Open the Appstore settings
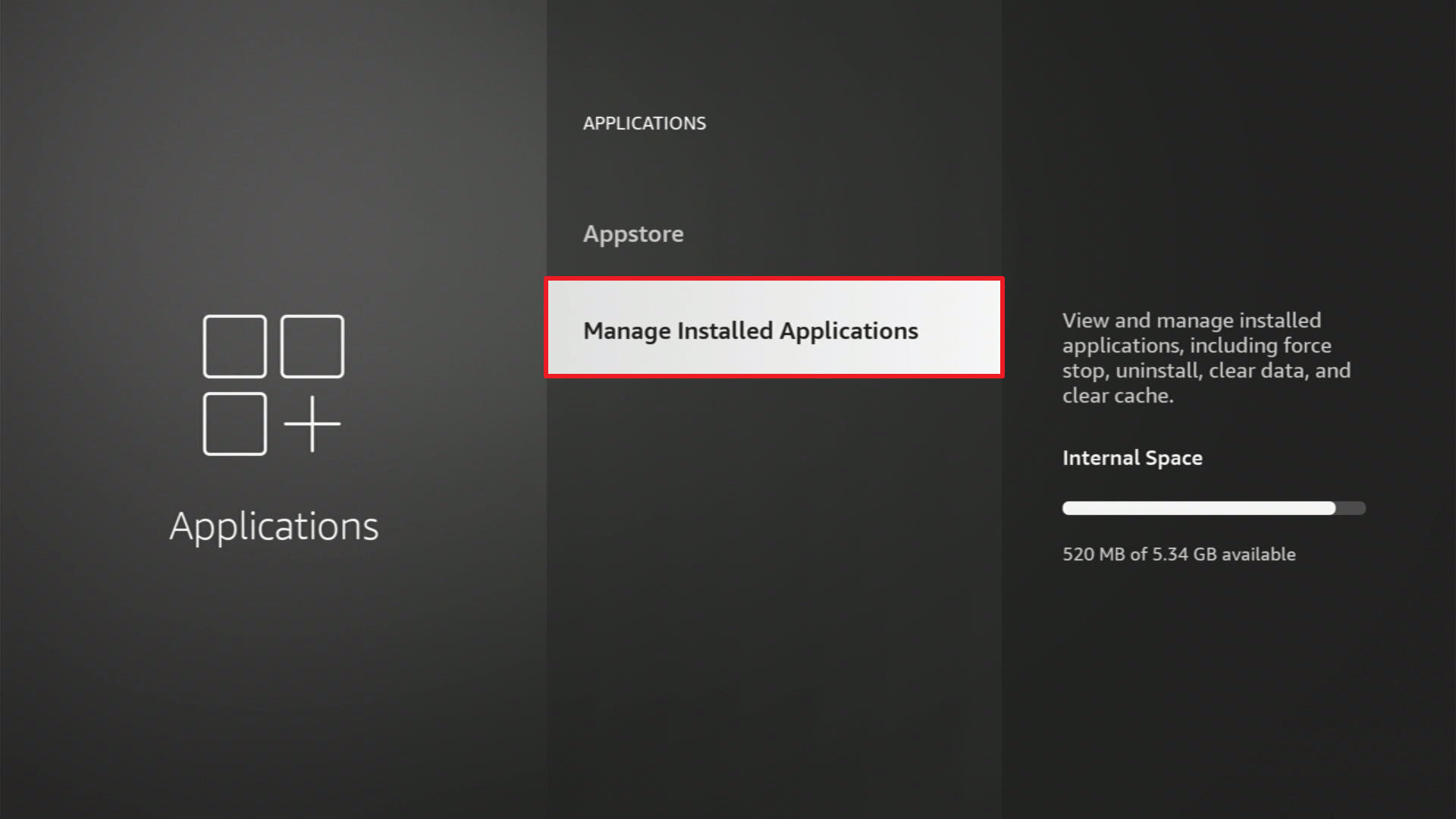1456x819 pixels. (x=773, y=234)
